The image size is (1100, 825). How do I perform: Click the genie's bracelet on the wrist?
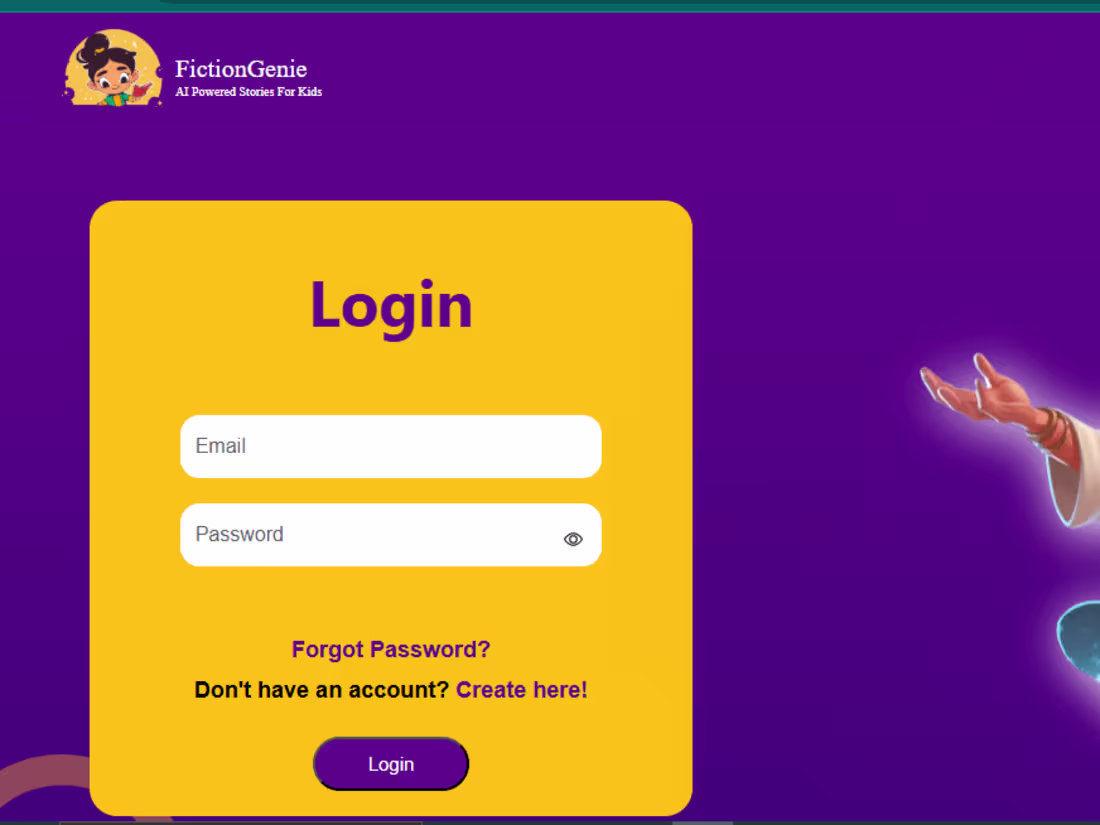[1050, 428]
